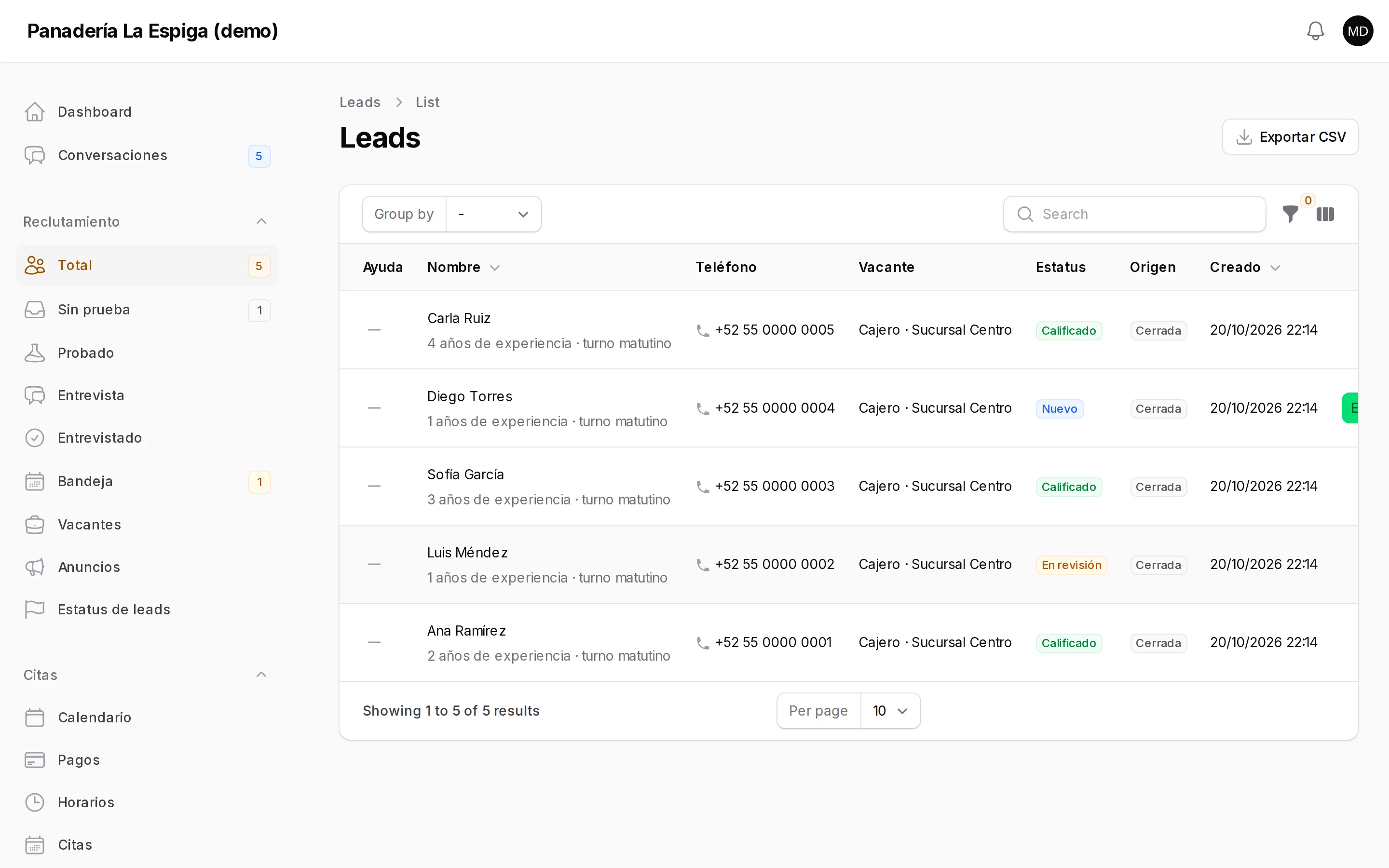Collapse the Citas sidebar group
This screenshot has width=1389, height=868.
(261, 675)
